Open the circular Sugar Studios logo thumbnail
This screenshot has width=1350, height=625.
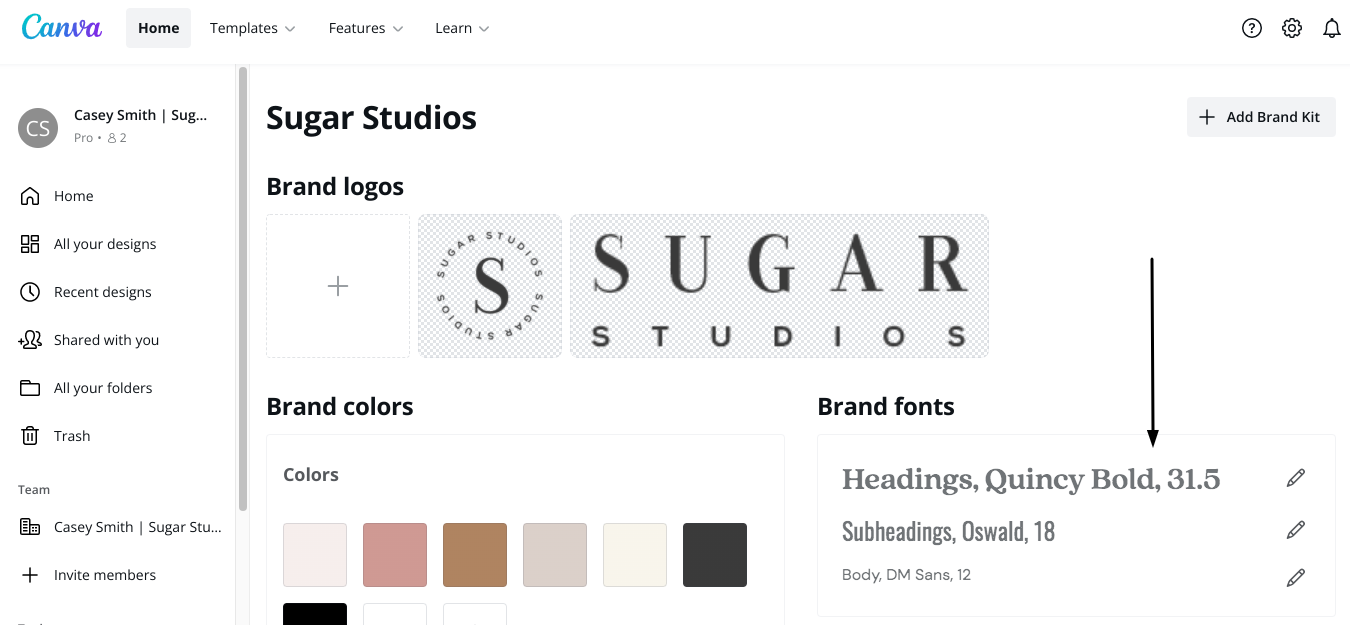pyautogui.click(x=490, y=286)
